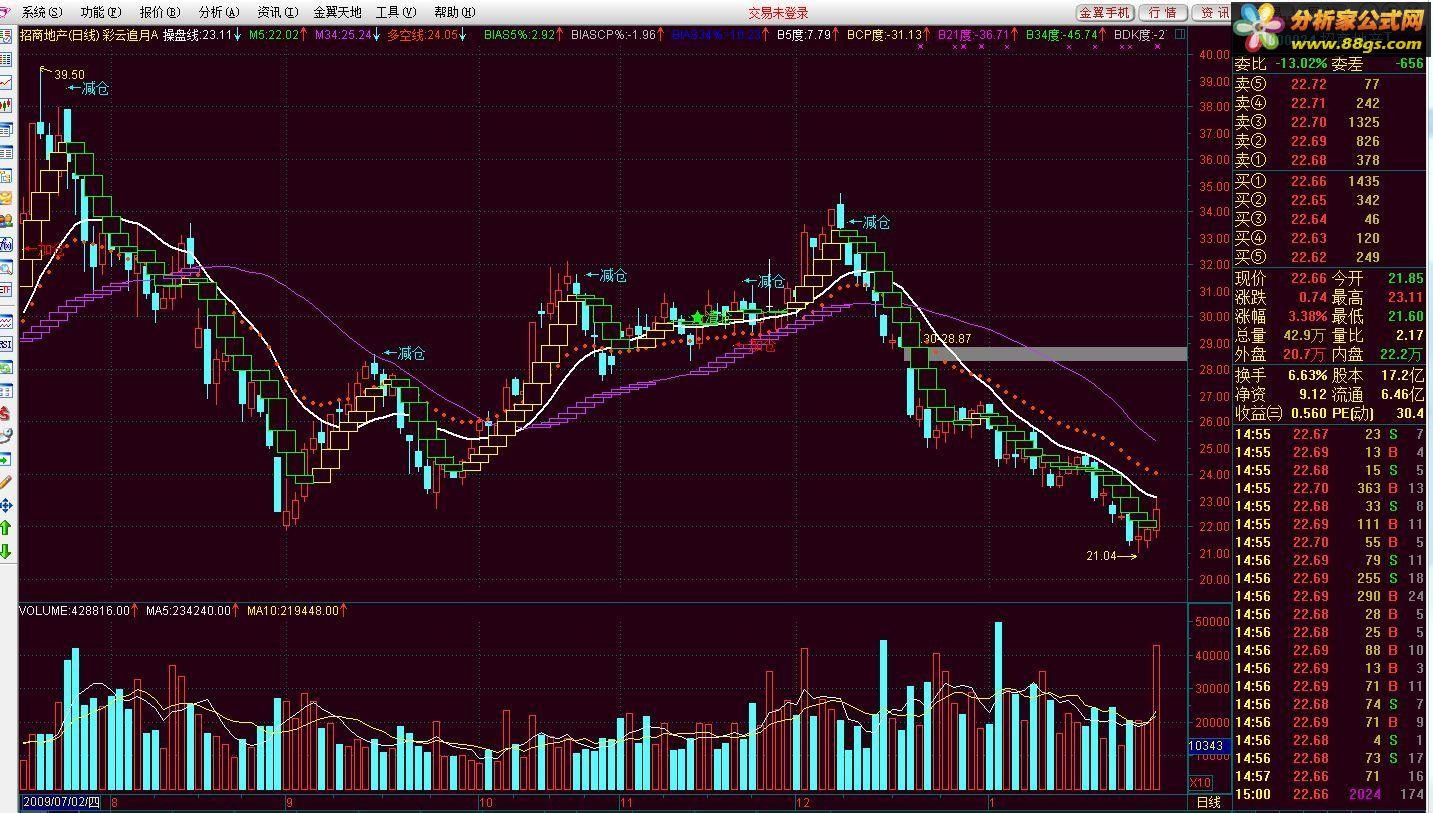Select the 日线 period tab

pyautogui.click(x=1209, y=802)
